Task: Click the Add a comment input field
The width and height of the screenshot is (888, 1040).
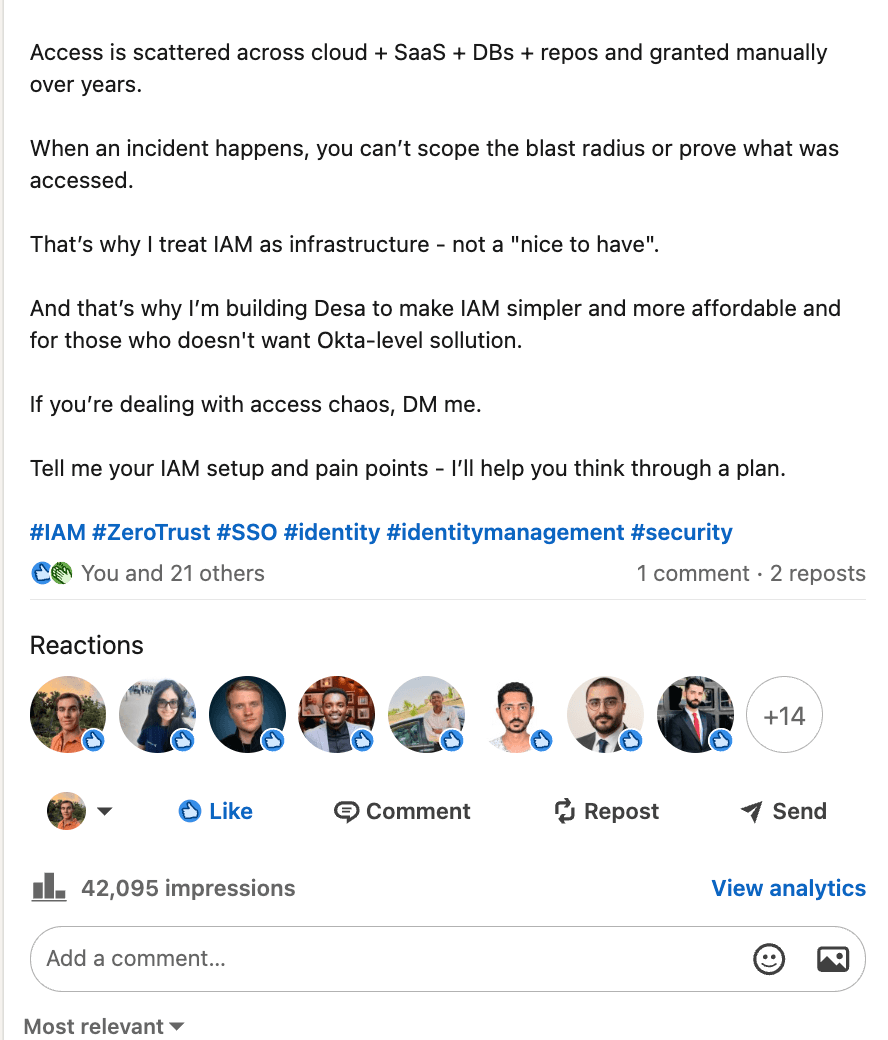Action: [x=300, y=958]
